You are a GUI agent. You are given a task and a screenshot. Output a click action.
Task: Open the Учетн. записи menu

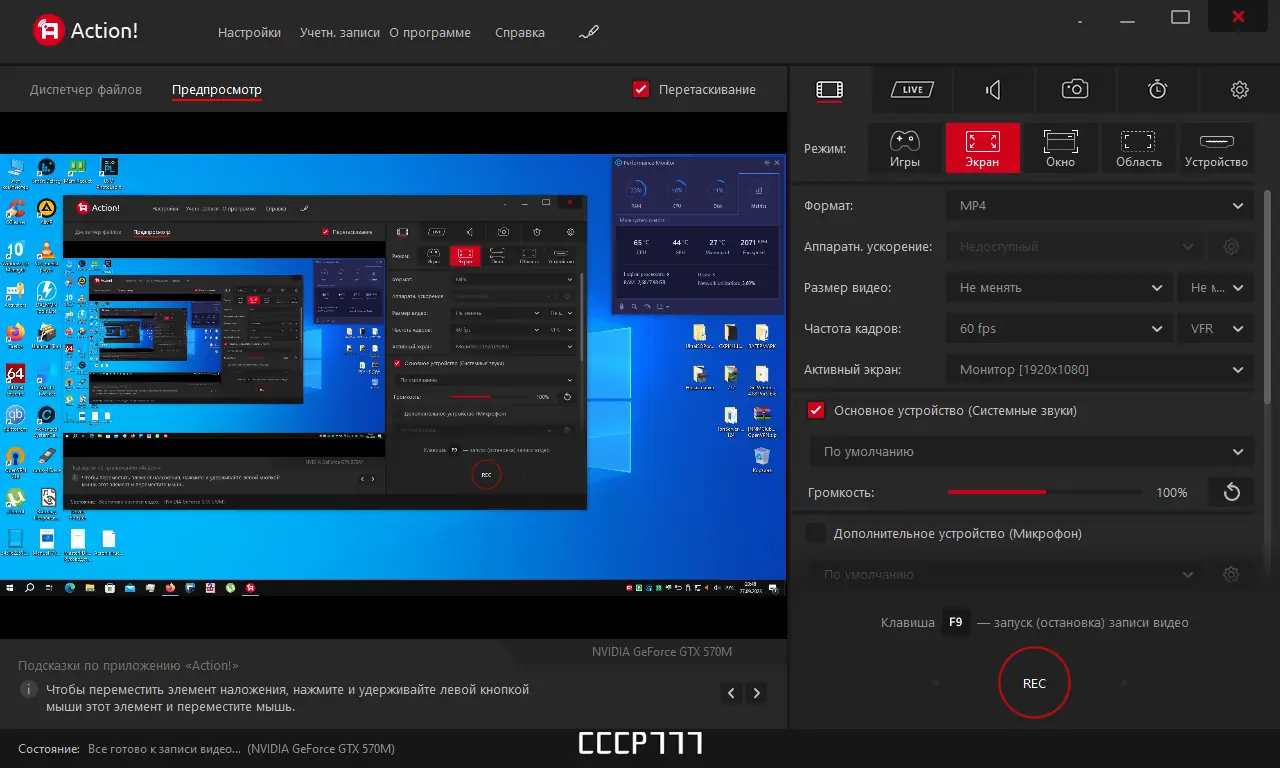(340, 32)
